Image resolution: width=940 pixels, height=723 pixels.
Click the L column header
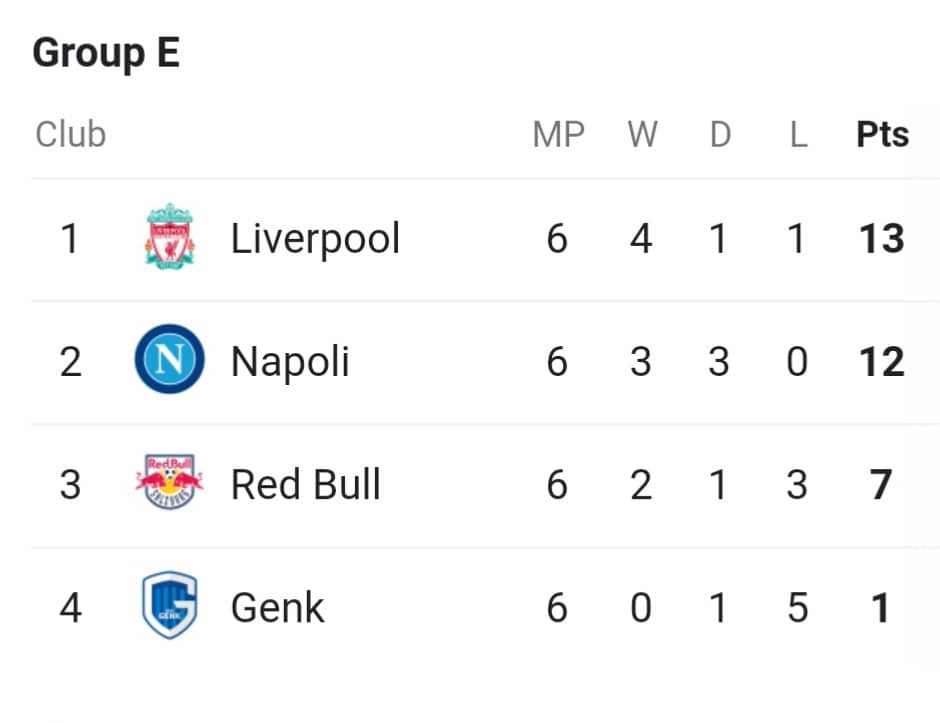point(798,134)
